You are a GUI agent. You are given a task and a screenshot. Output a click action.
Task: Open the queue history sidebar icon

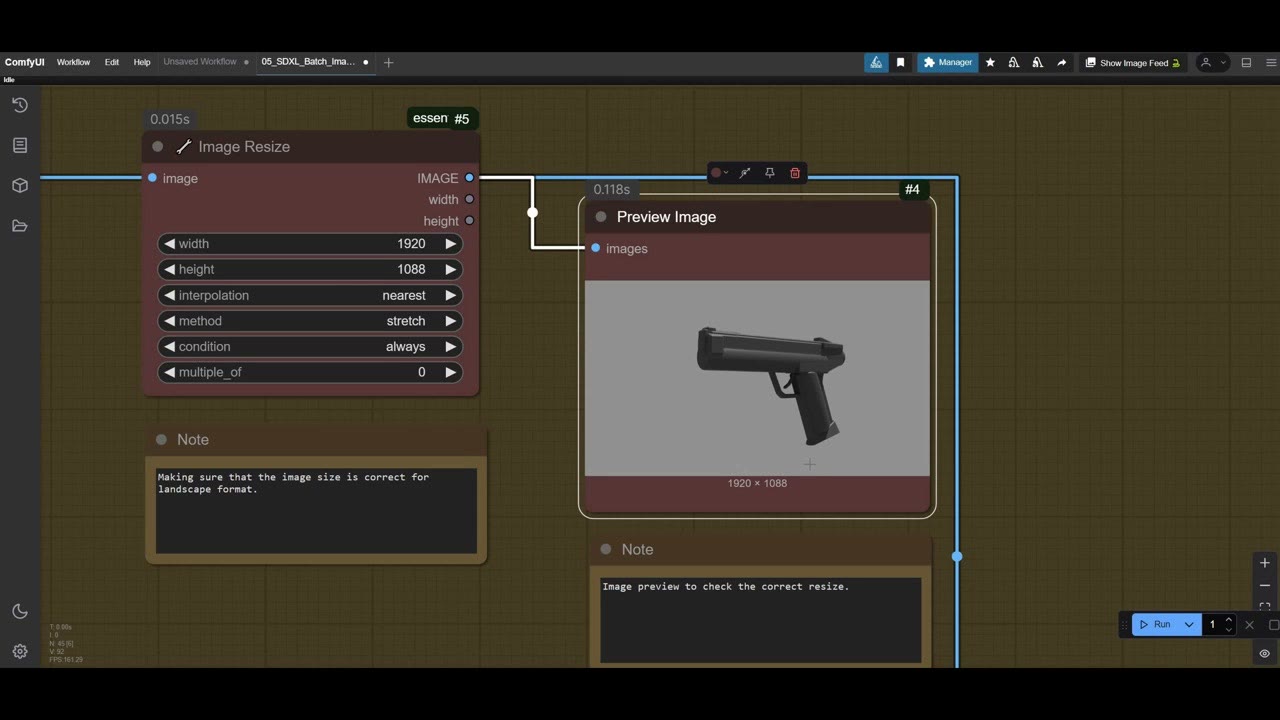pyautogui.click(x=19, y=105)
